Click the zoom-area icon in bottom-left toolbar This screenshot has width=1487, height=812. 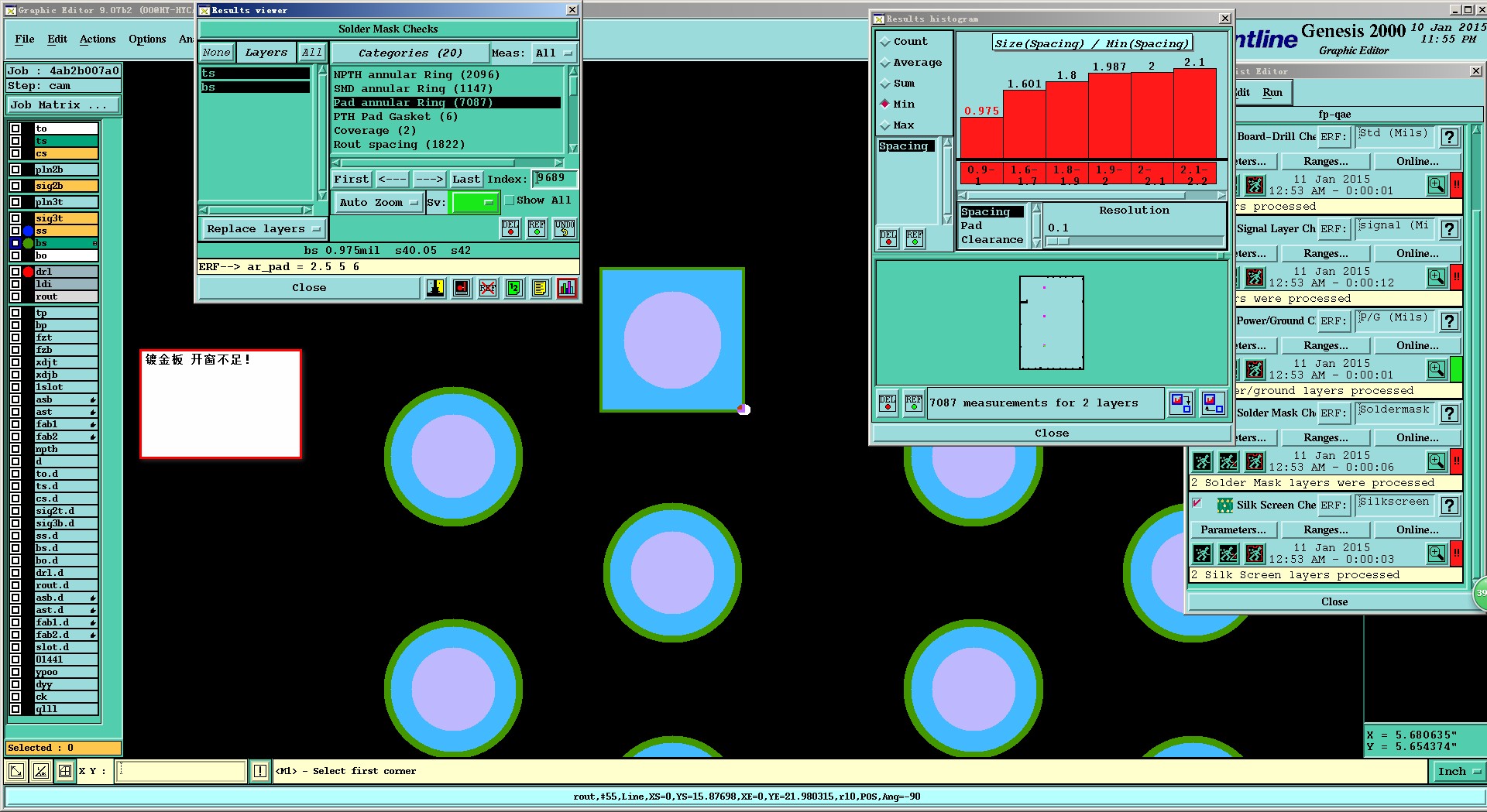[15, 771]
